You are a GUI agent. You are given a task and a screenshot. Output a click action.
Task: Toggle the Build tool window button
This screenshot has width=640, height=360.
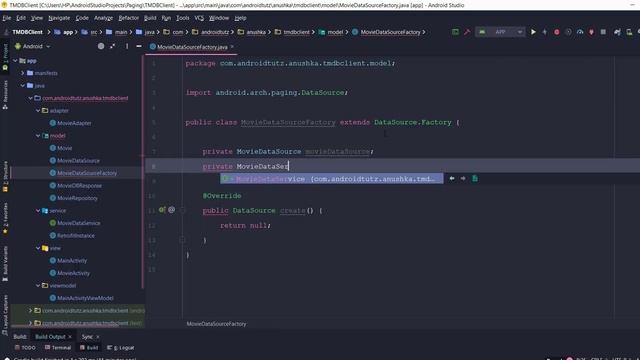click(x=89, y=348)
